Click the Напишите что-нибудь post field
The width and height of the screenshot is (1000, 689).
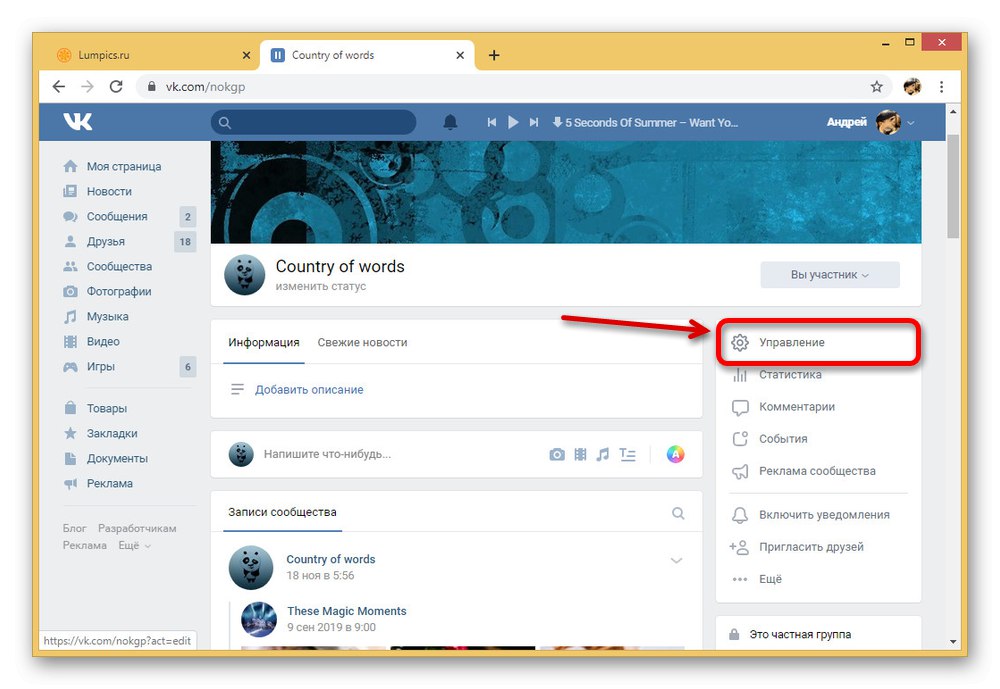[328, 454]
